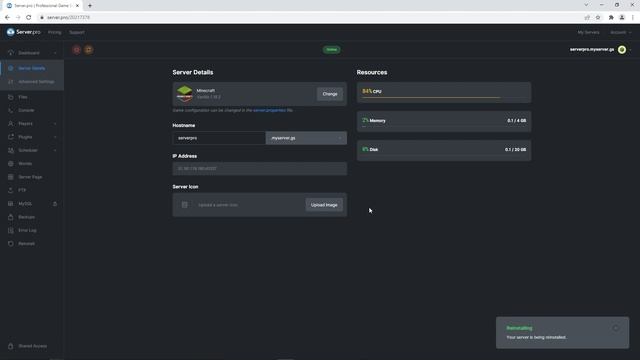Click the '0.1 / 20 GB' disk value
The image size is (640, 360).
click(515, 150)
